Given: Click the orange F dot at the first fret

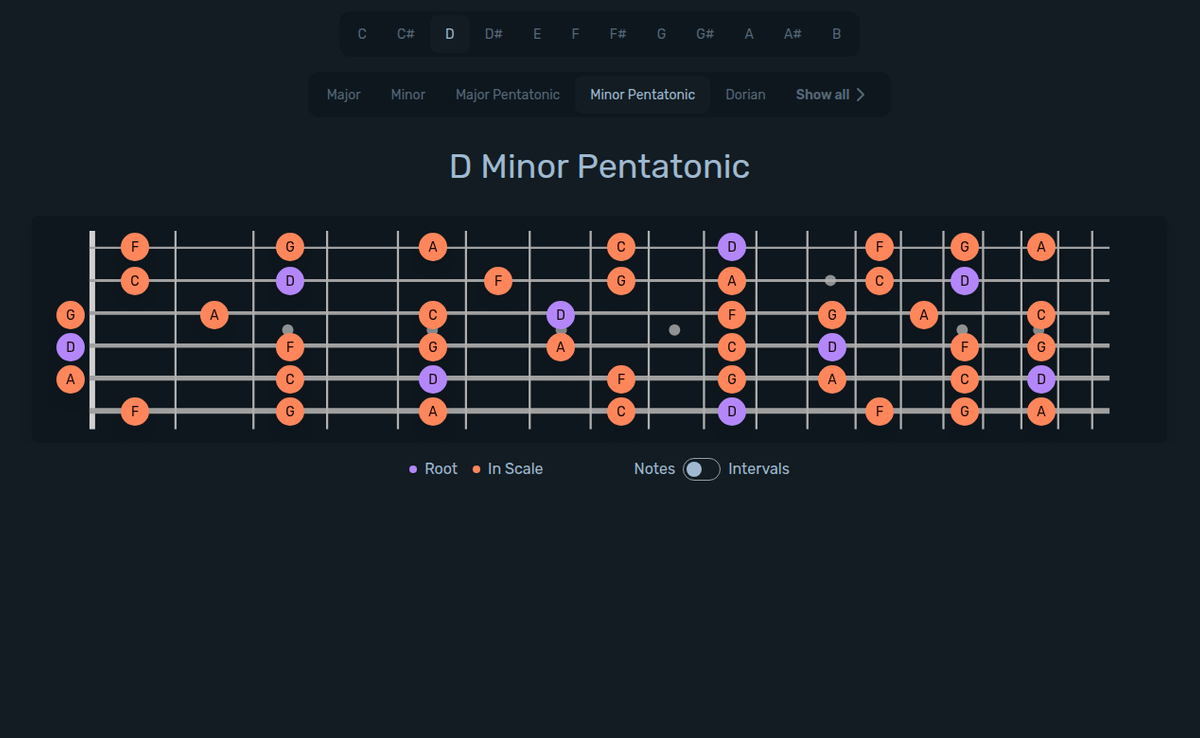Looking at the screenshot, I should click(x=134, y=246).
